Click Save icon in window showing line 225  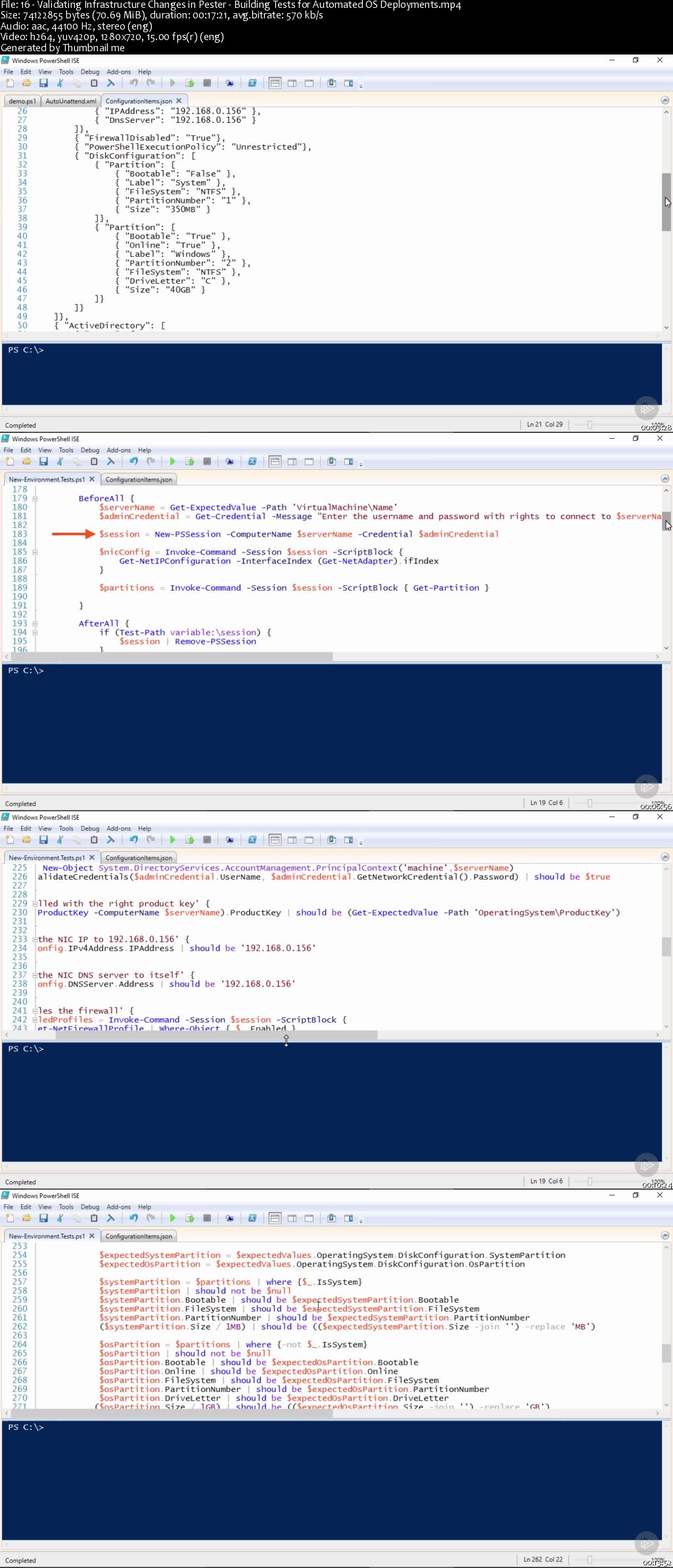(43, 840)
